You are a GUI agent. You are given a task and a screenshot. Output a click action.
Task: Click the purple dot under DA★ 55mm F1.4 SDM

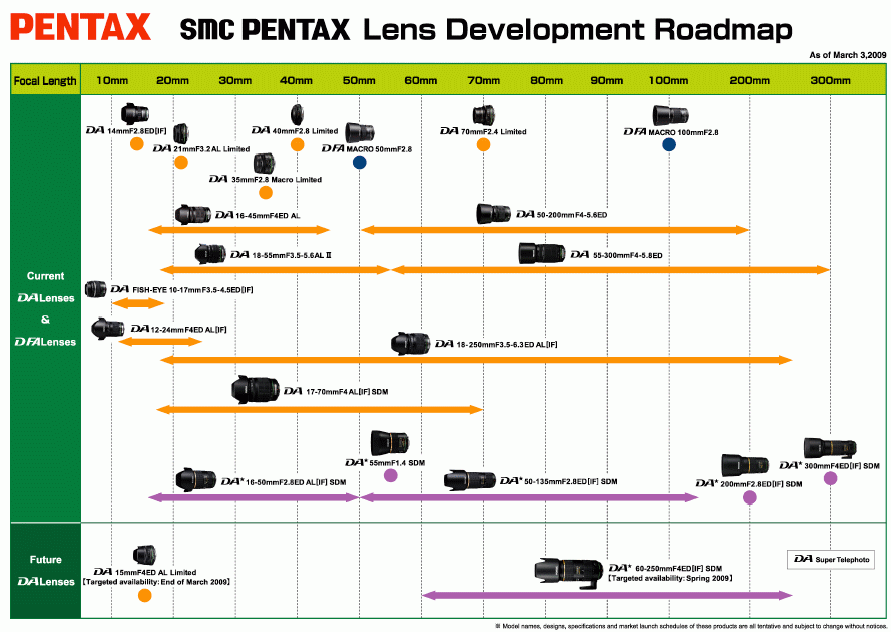coord(390,476)
